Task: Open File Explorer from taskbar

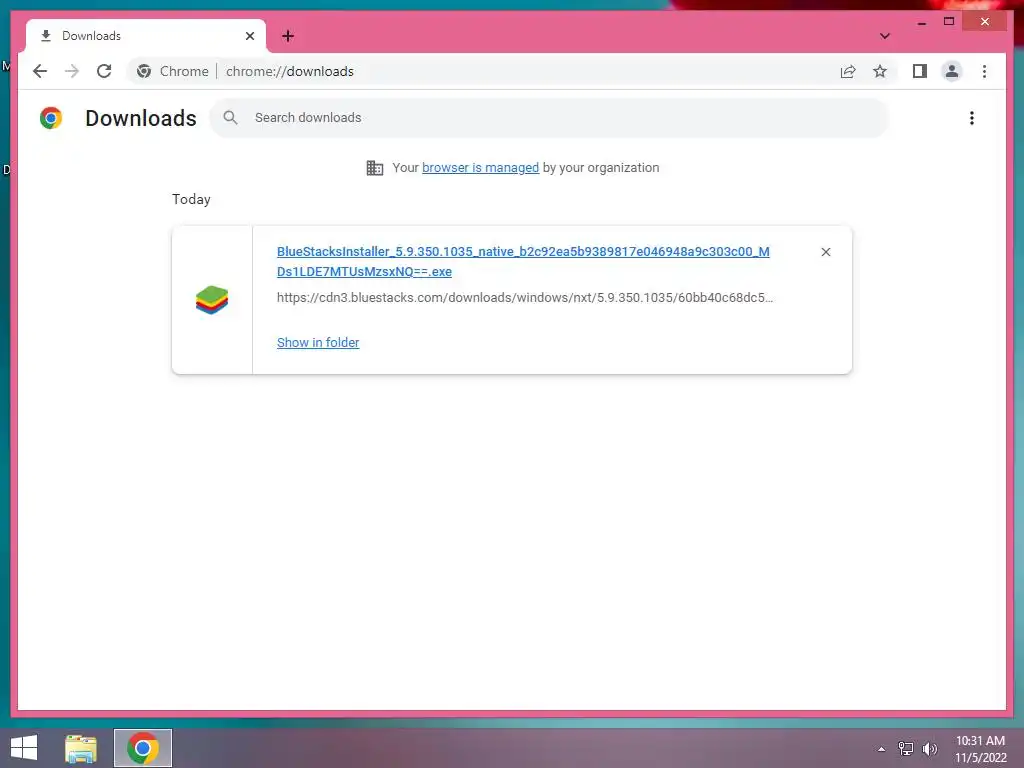Action: click(81, 748)
